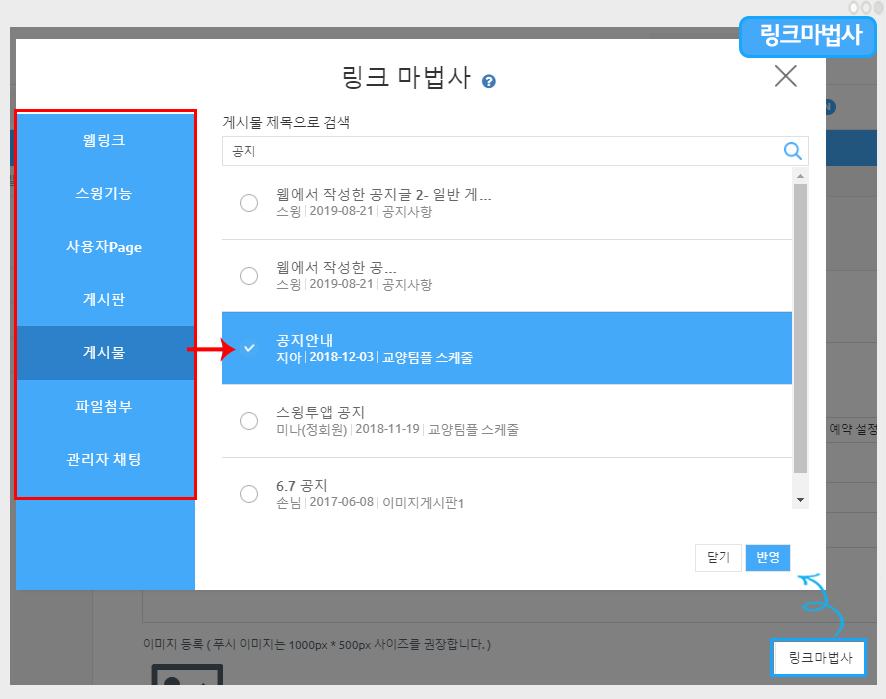Click the 링크마법사 button at bottom right
Image resolution: width=886 pixels, height=699 pixels.
(x=819, y=657)
